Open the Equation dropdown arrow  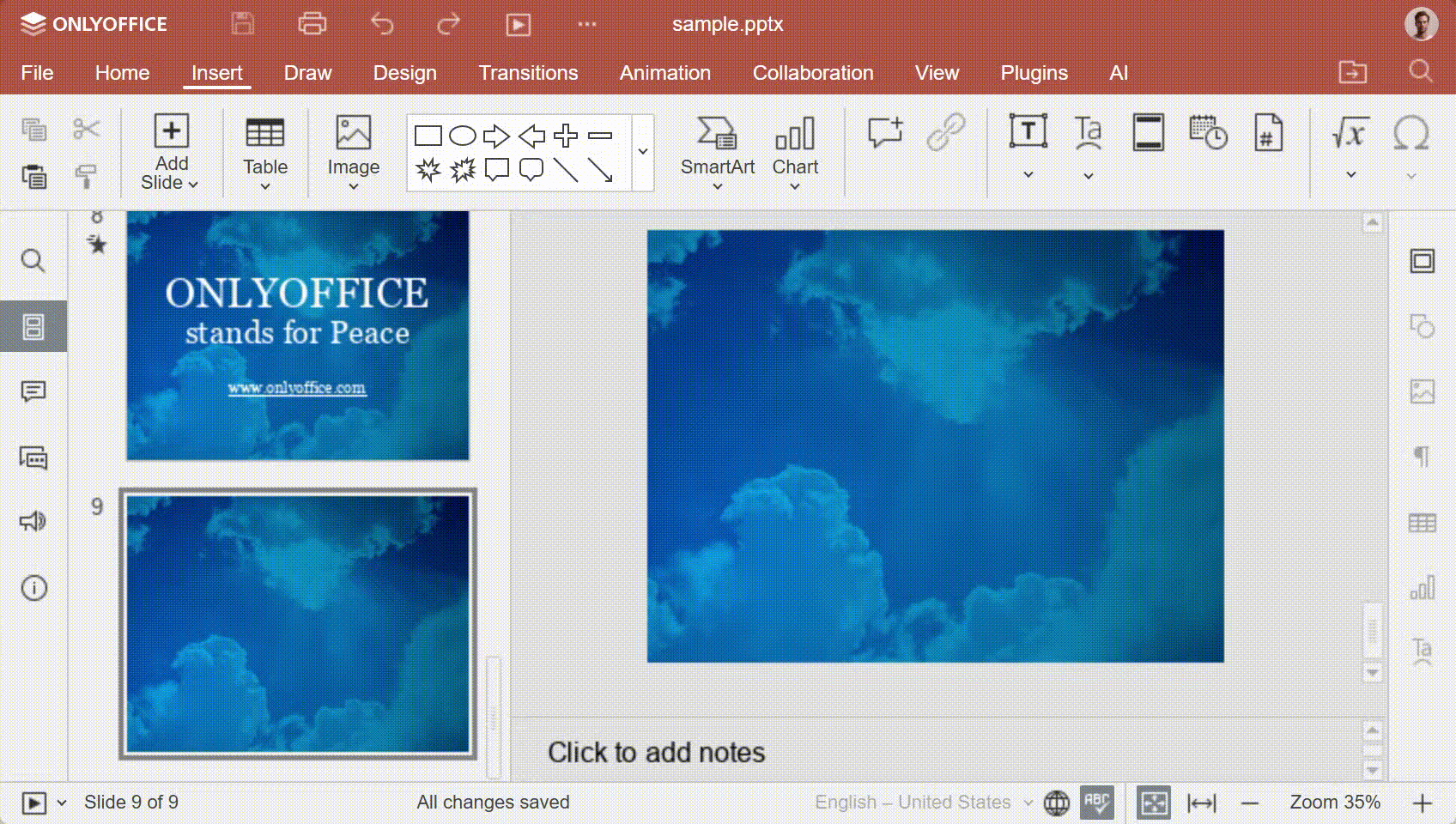(1350, 175)
